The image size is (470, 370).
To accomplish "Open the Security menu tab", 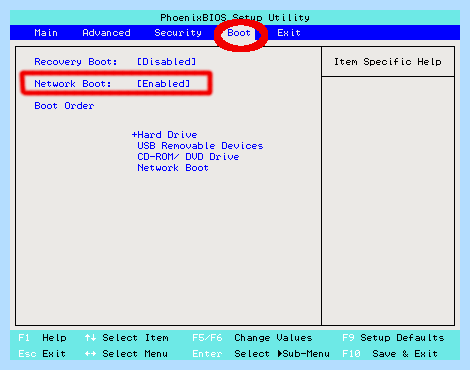I will (x=178, y=33).
